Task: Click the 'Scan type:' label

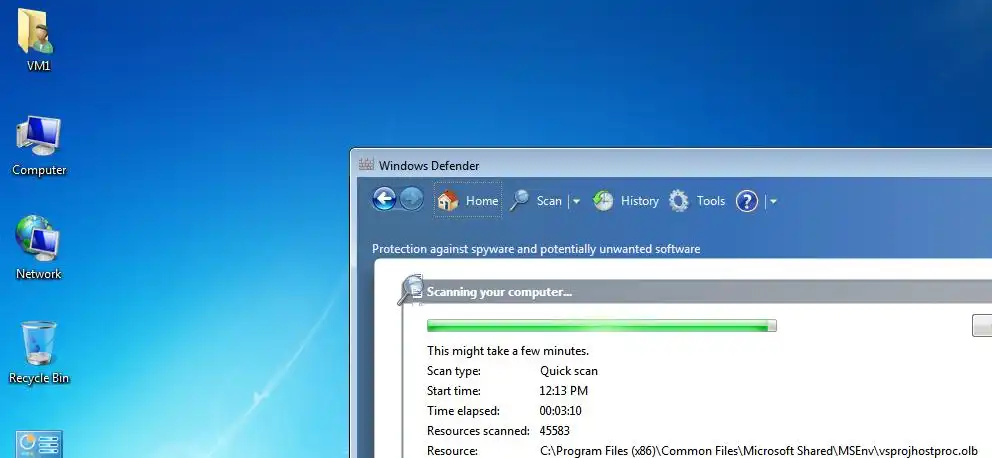Action: point(454,371)
